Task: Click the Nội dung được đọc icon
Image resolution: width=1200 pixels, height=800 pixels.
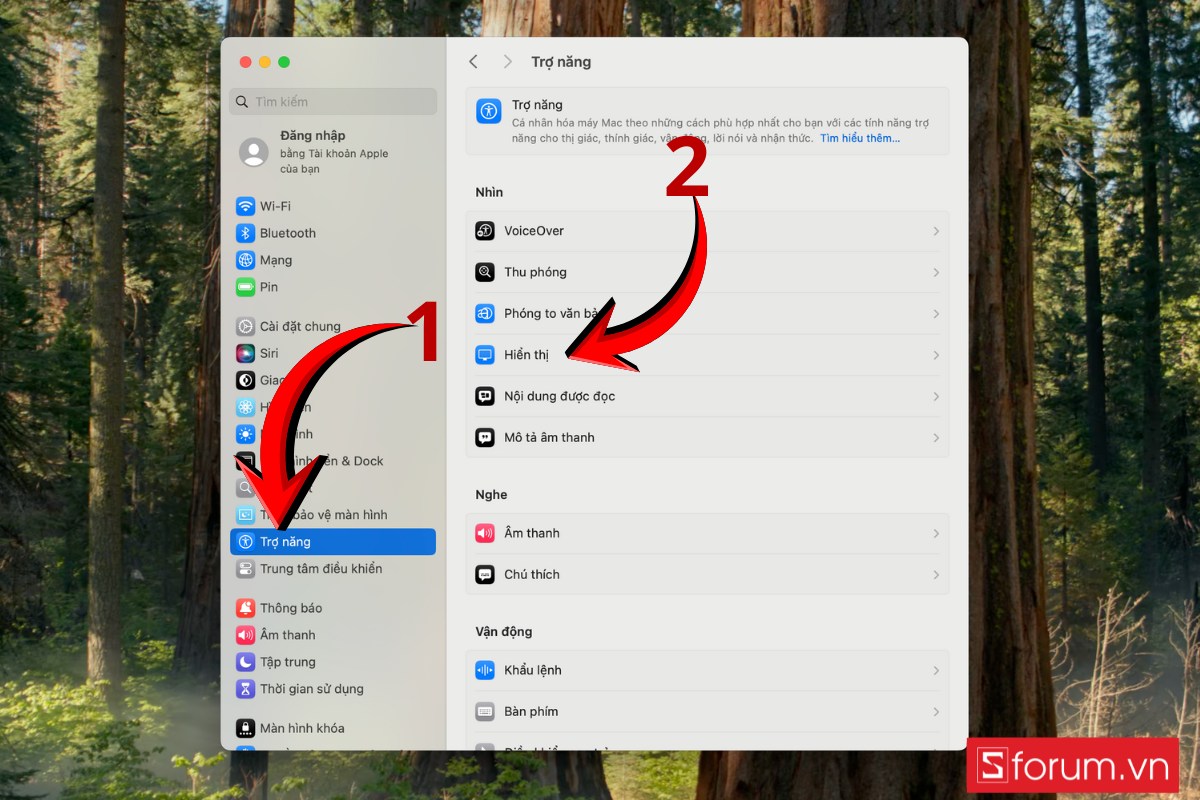Action: [485, 396]
